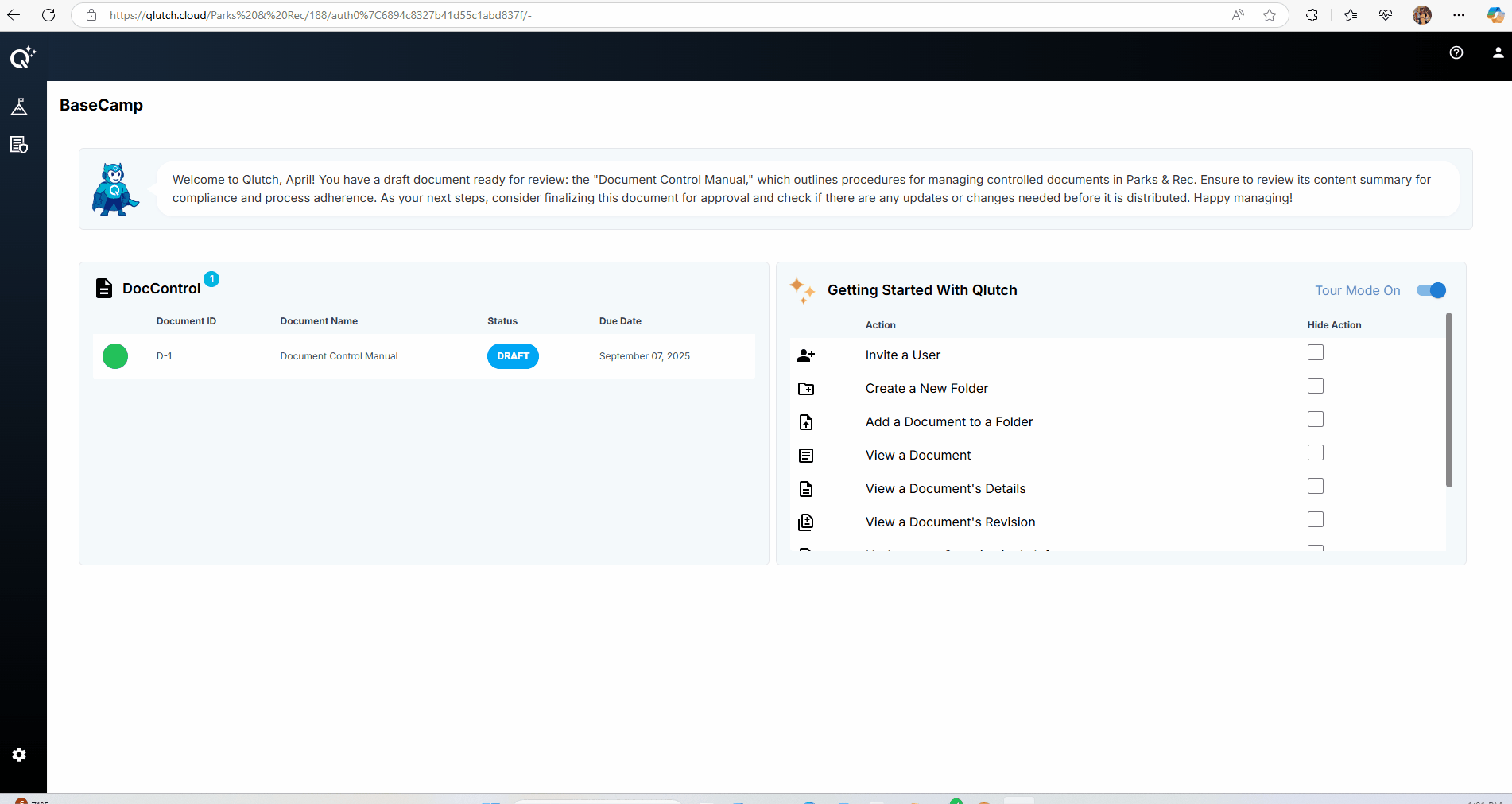
Task: Turn off Tour Mode toggle
Action: [x=1431, y=290]
